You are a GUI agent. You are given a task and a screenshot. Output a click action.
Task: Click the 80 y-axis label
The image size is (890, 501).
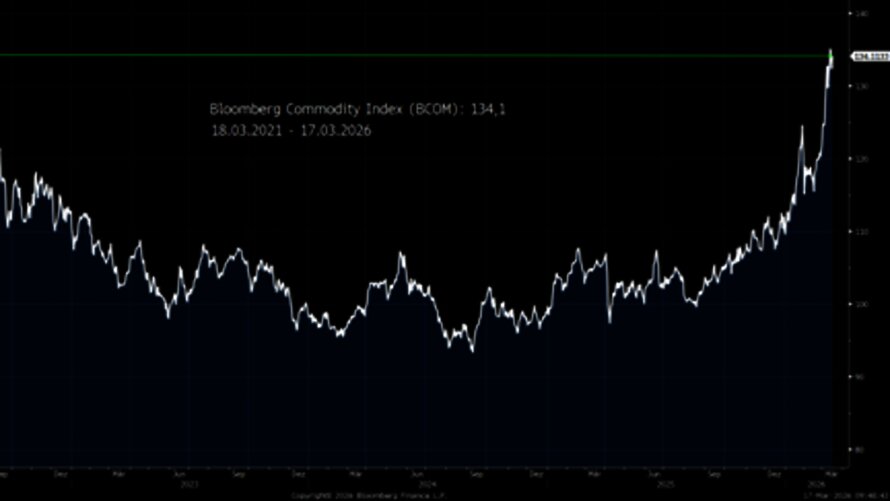(859, 450)
